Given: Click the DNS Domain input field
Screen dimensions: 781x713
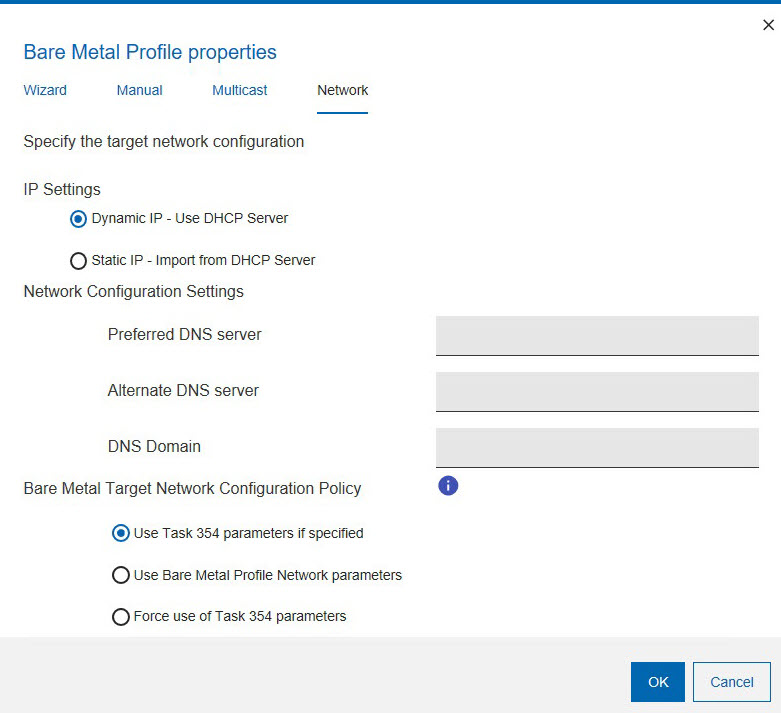Looking at the screenshot, I should [597, 447].
